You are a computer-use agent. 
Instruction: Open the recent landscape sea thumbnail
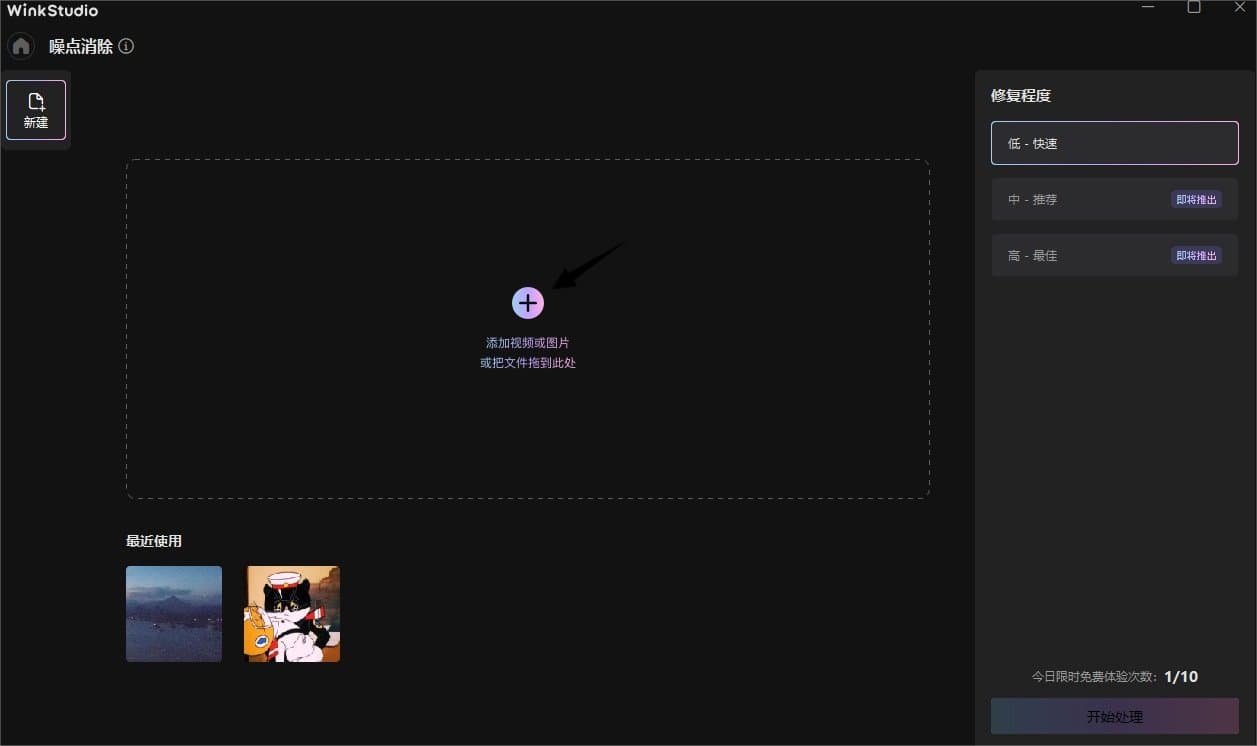(x=174, y=614)
